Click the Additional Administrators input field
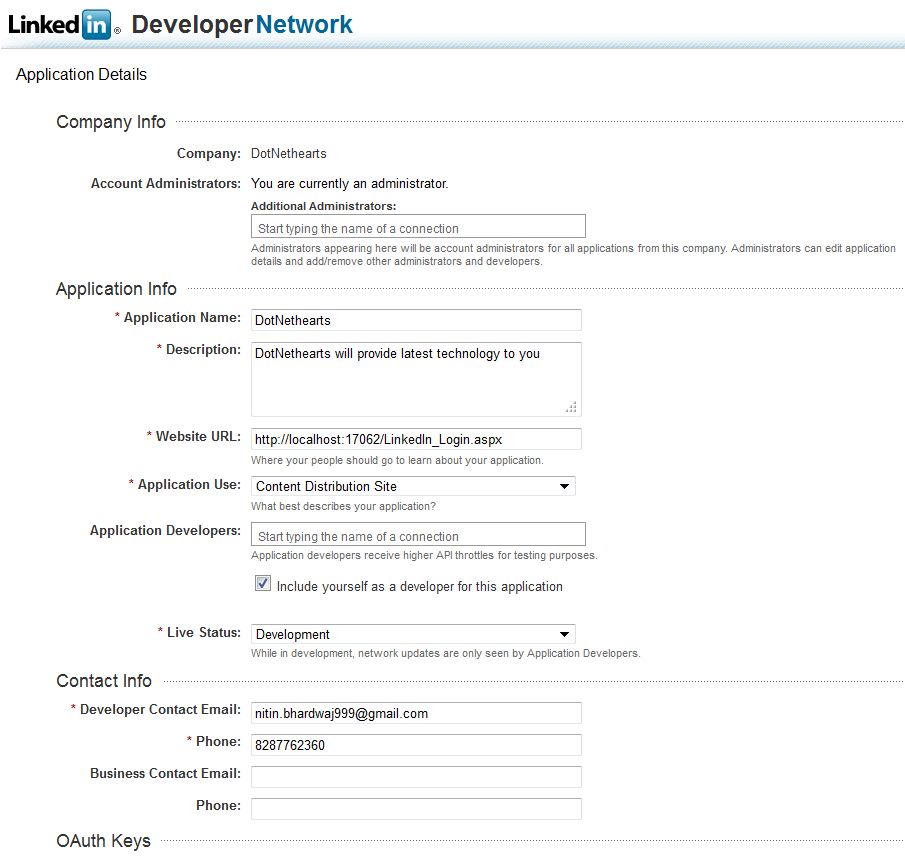 418,225
